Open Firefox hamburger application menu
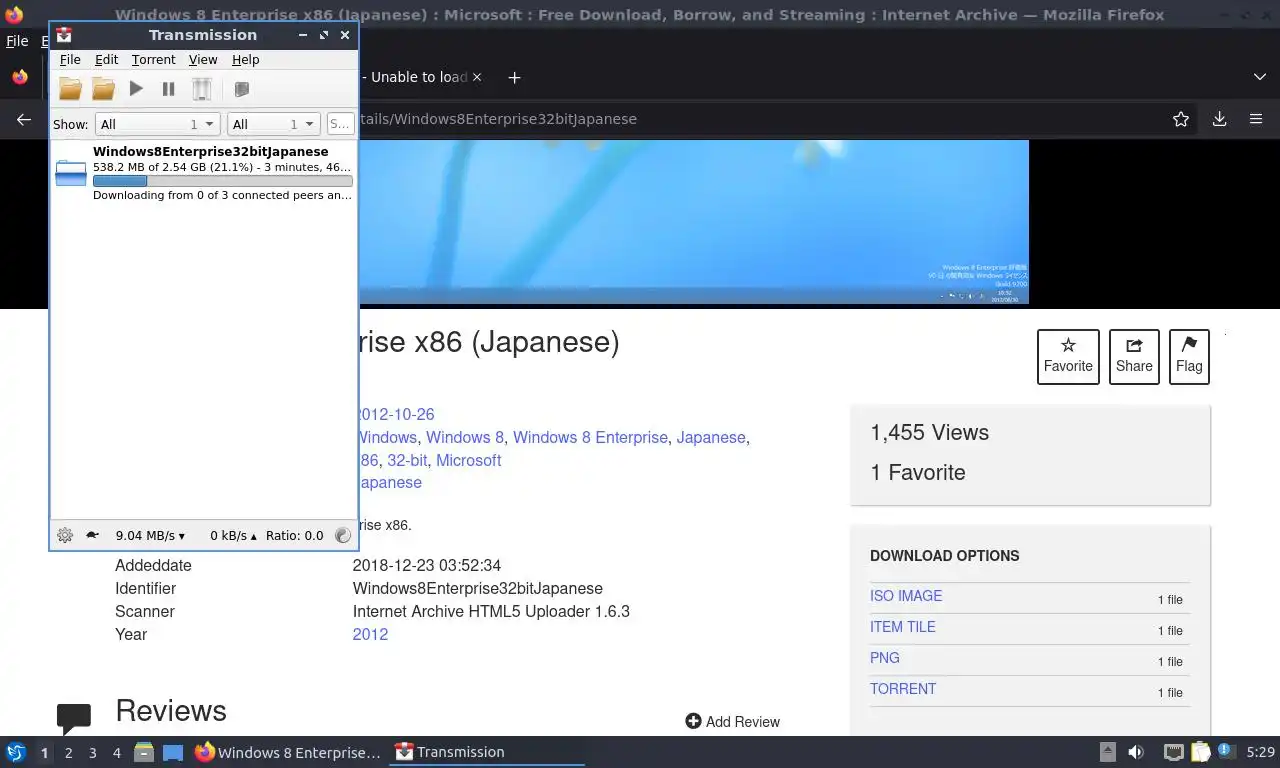The height and width of the screenshot is (768, 1280). tap(1256, 119)
